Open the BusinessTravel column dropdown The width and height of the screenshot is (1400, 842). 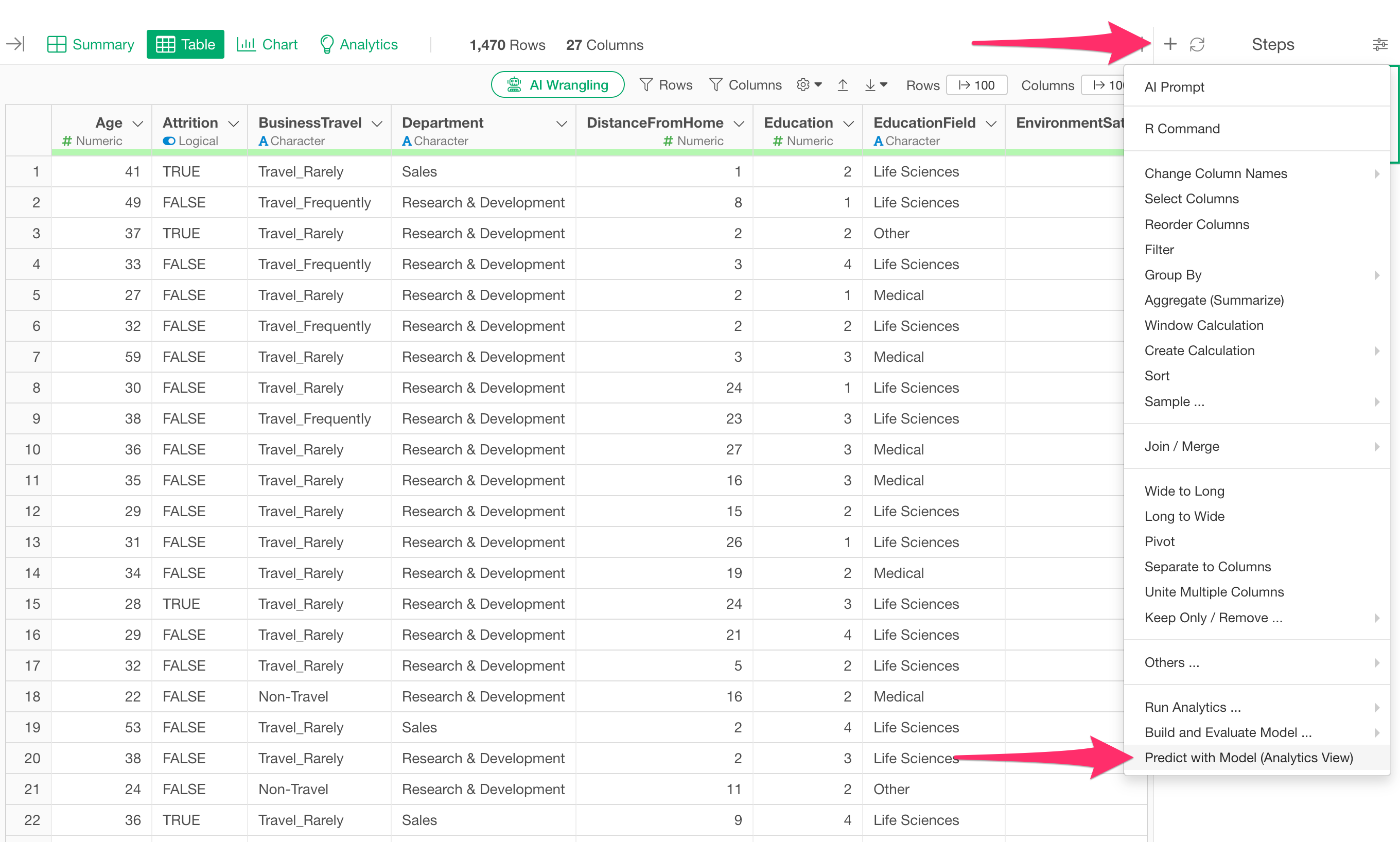click(x=377, y=124)
